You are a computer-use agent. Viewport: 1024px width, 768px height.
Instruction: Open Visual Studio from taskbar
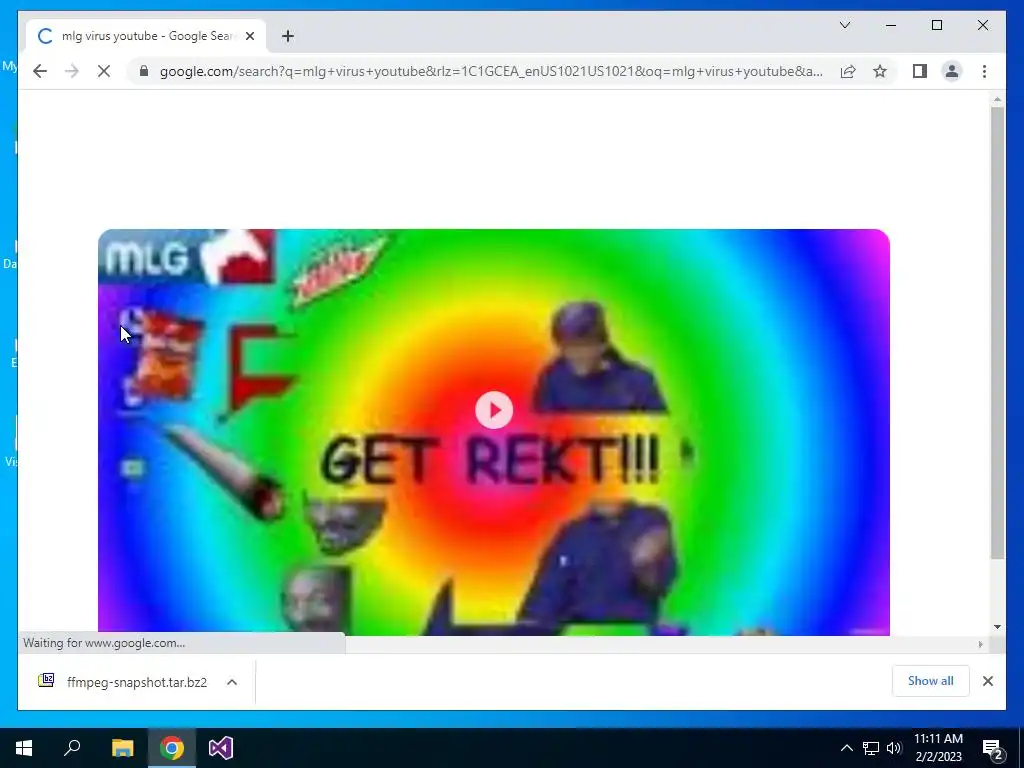(x=221, y=748)
